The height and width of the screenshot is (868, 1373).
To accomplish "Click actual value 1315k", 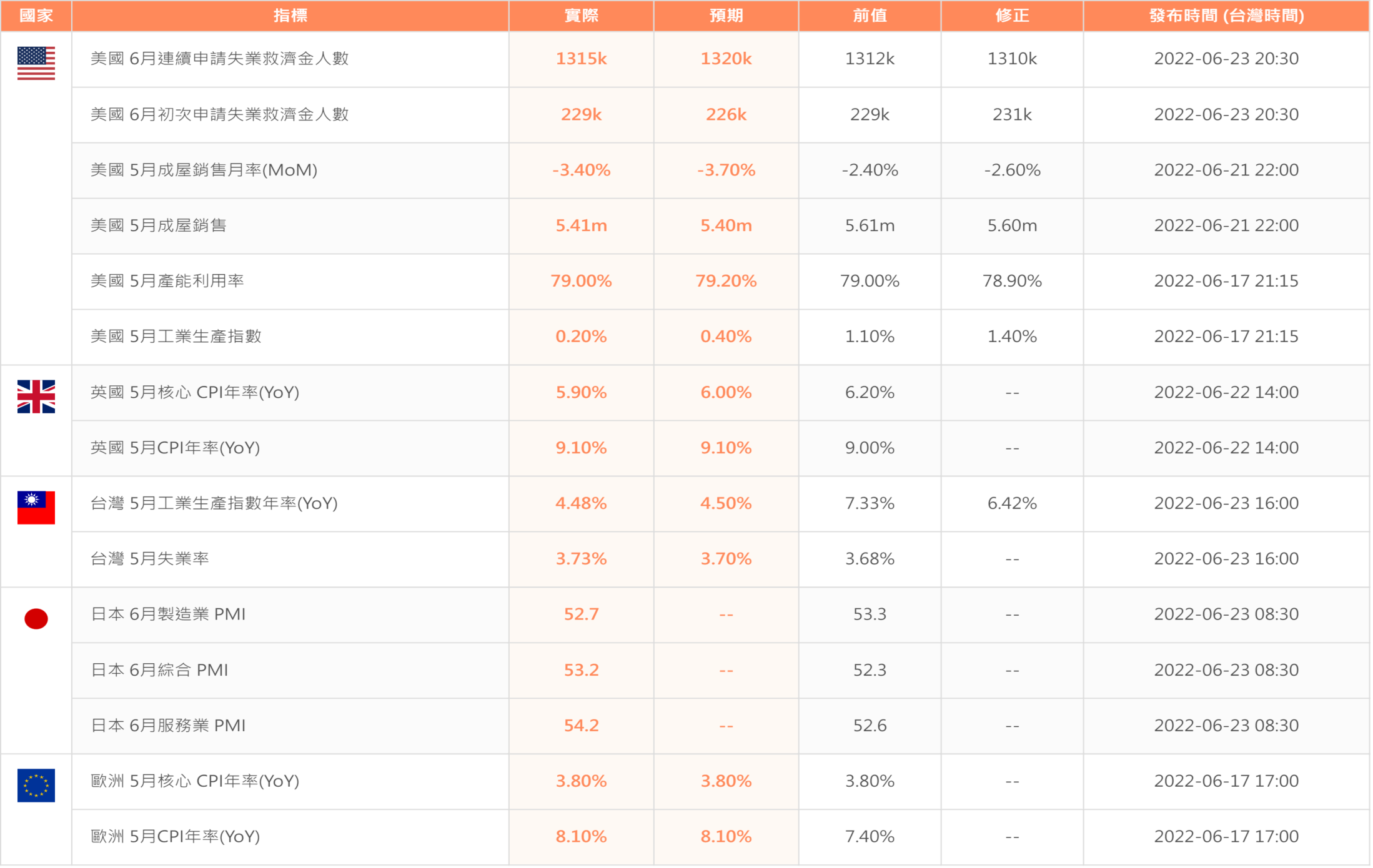I will (x=581, y=59).
